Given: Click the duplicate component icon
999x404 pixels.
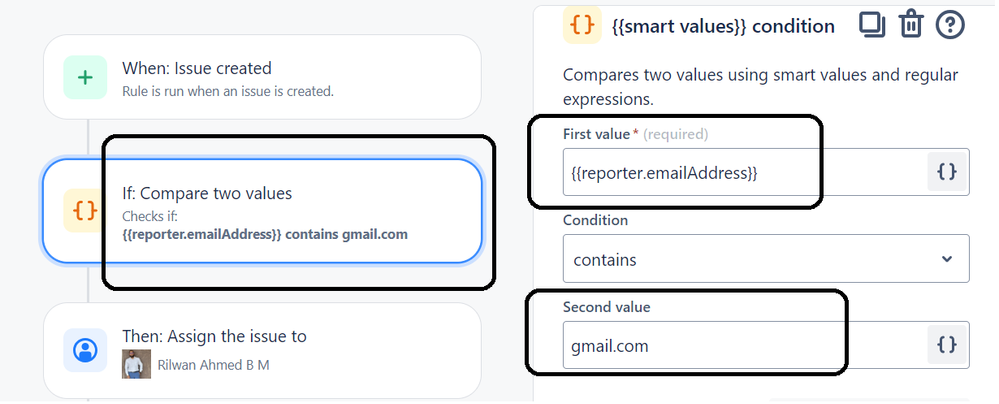Looking at the screenshot, I should tap(872, 24).
